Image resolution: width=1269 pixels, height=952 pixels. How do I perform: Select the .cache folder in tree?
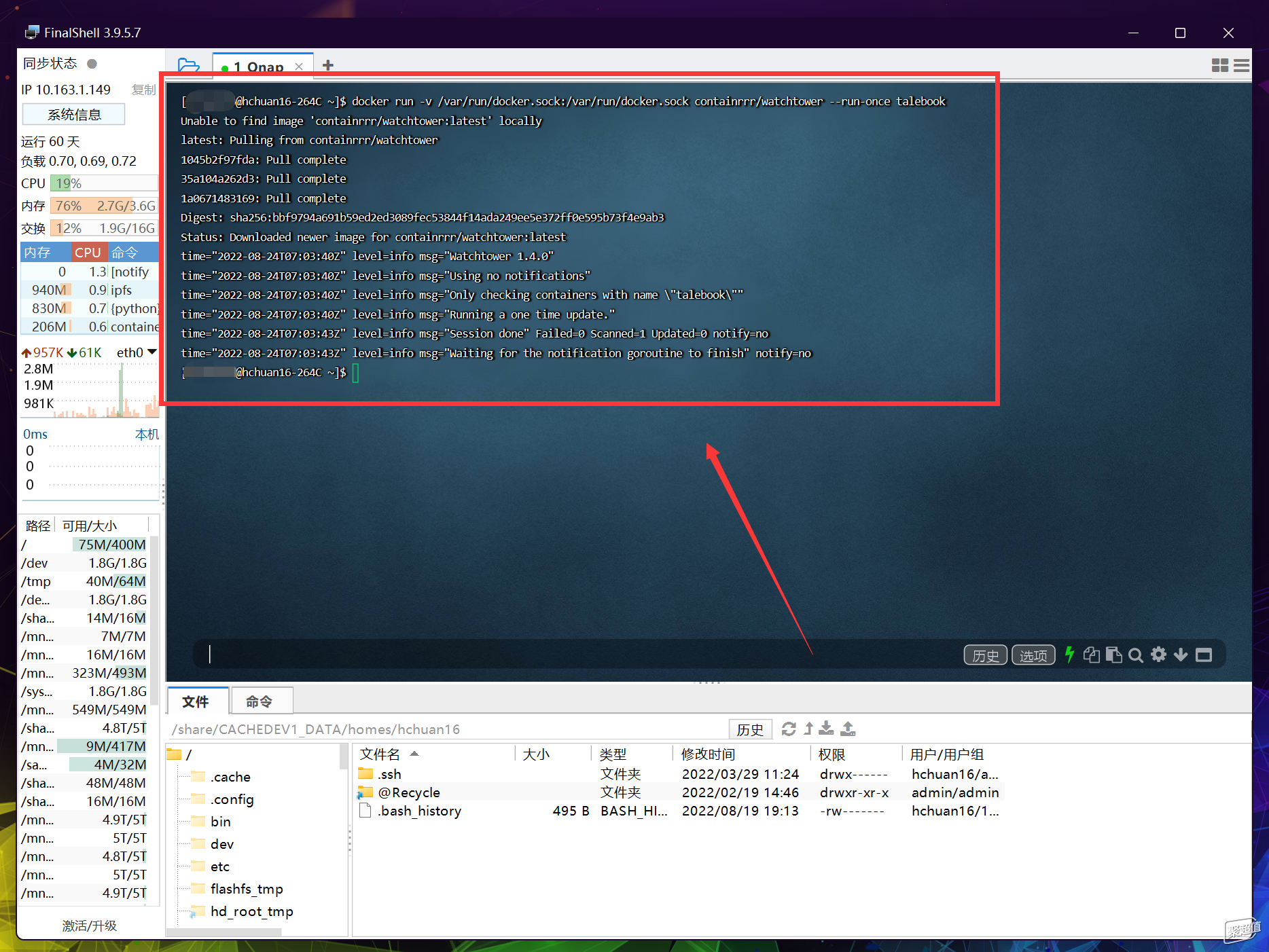(230, 777)
